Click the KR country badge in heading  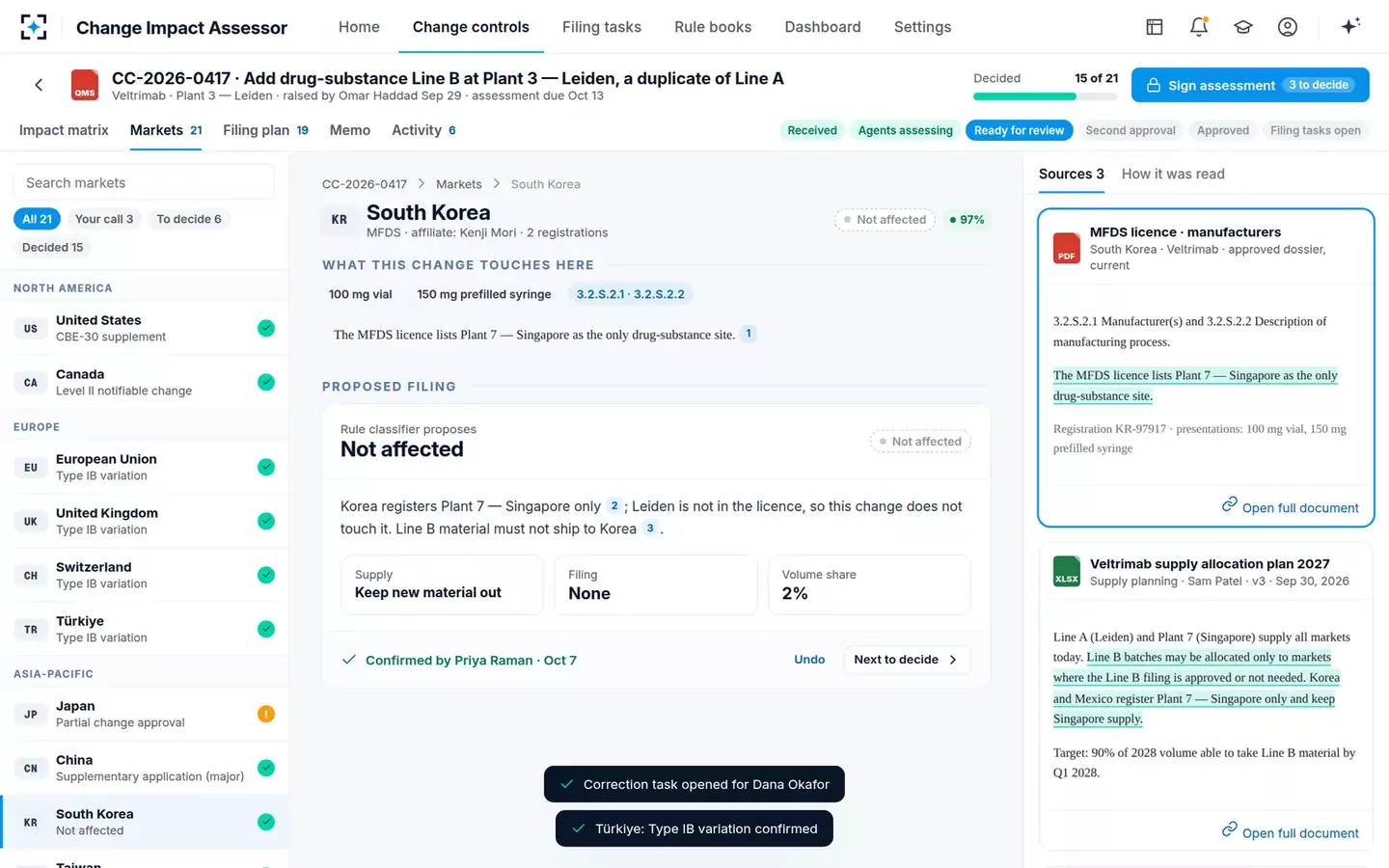[x=340, y=220]
